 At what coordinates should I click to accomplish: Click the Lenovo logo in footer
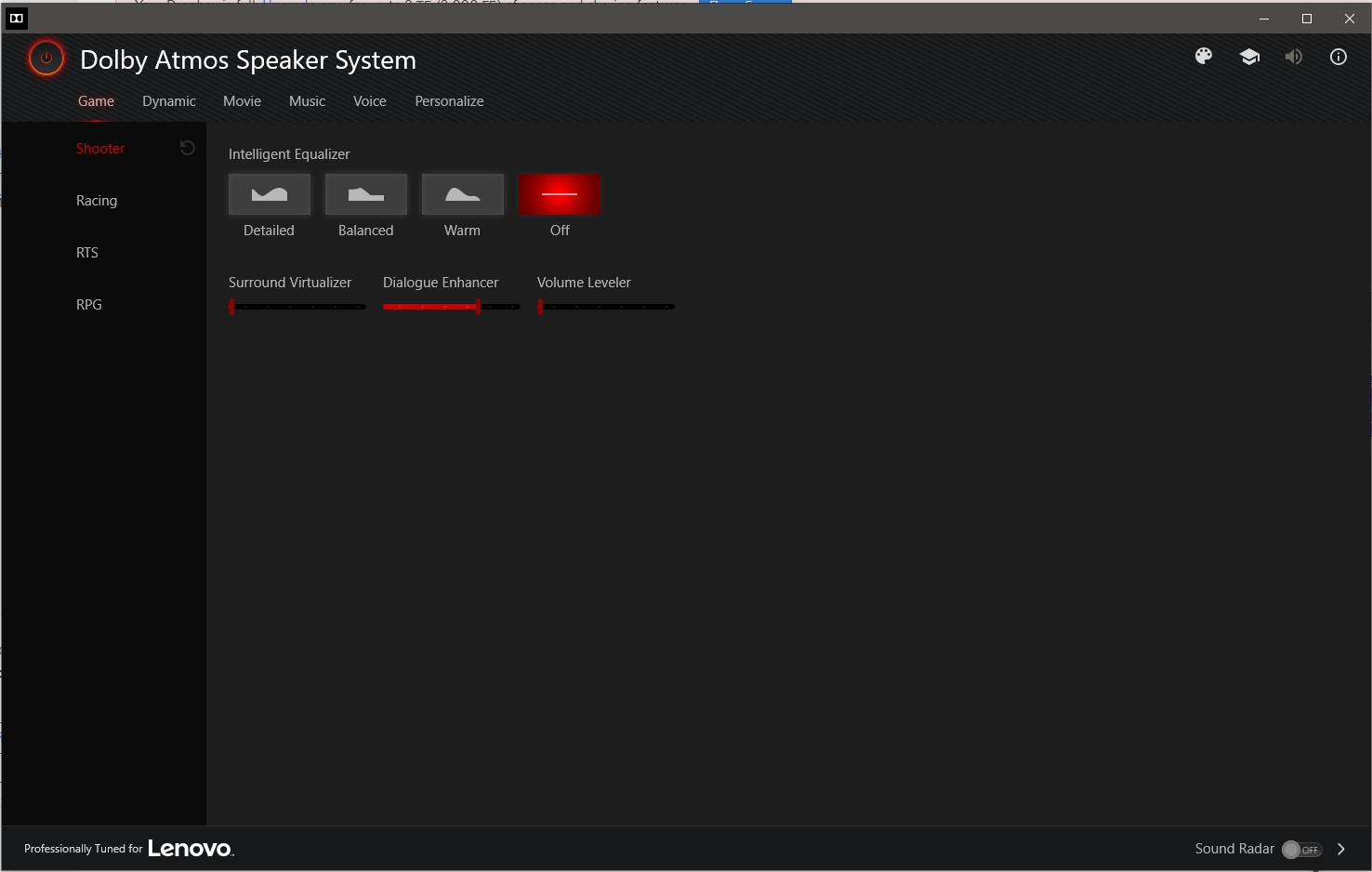191,849
